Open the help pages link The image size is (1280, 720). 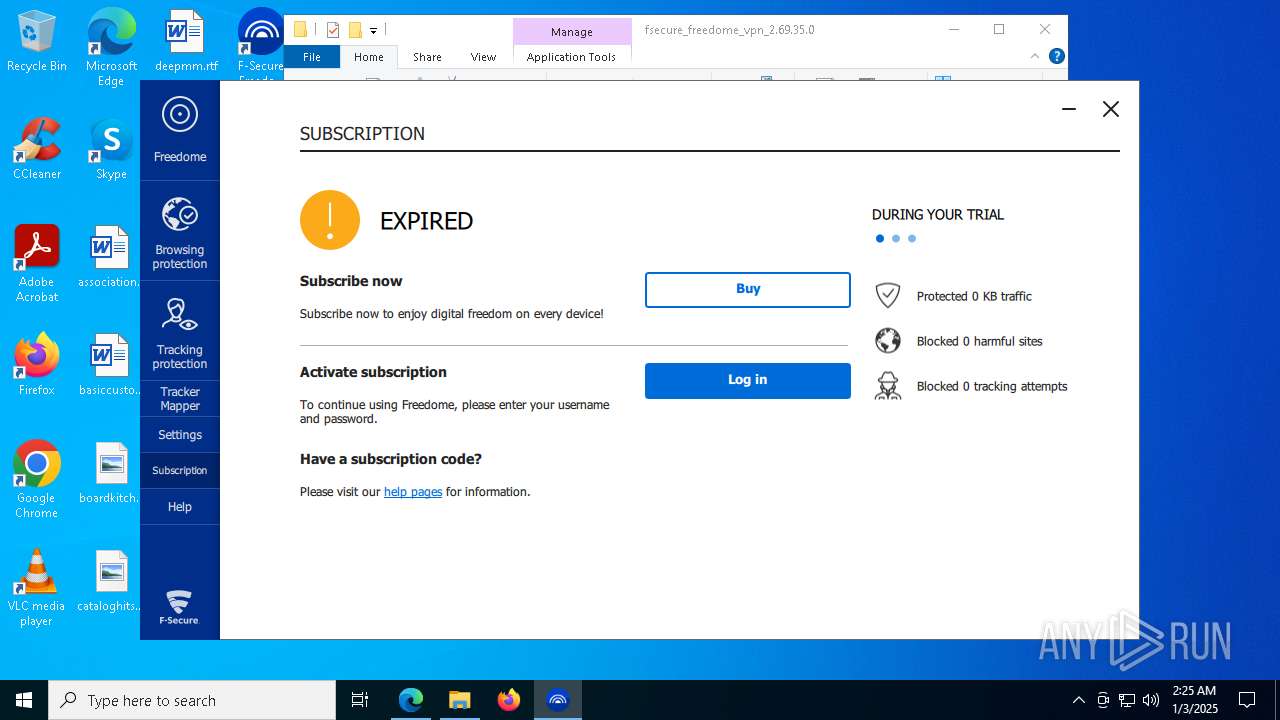coord(413,492)
